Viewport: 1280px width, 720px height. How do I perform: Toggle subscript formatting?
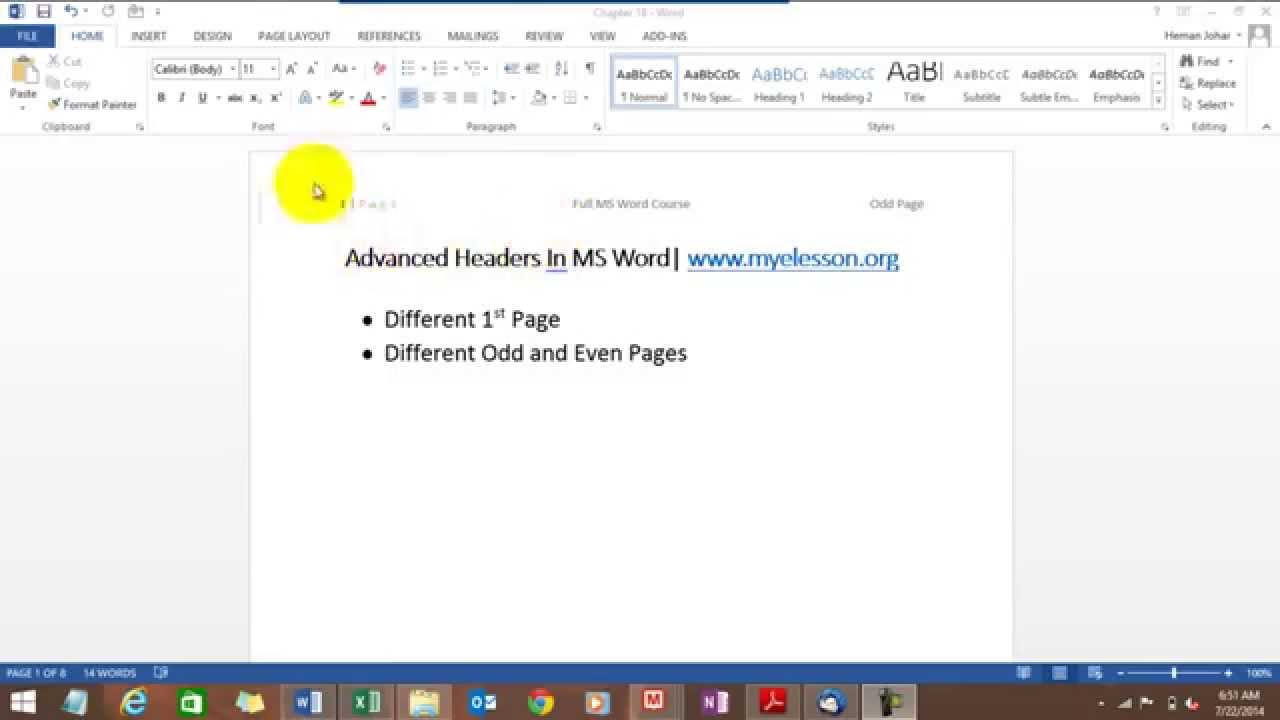click(256, 98)
